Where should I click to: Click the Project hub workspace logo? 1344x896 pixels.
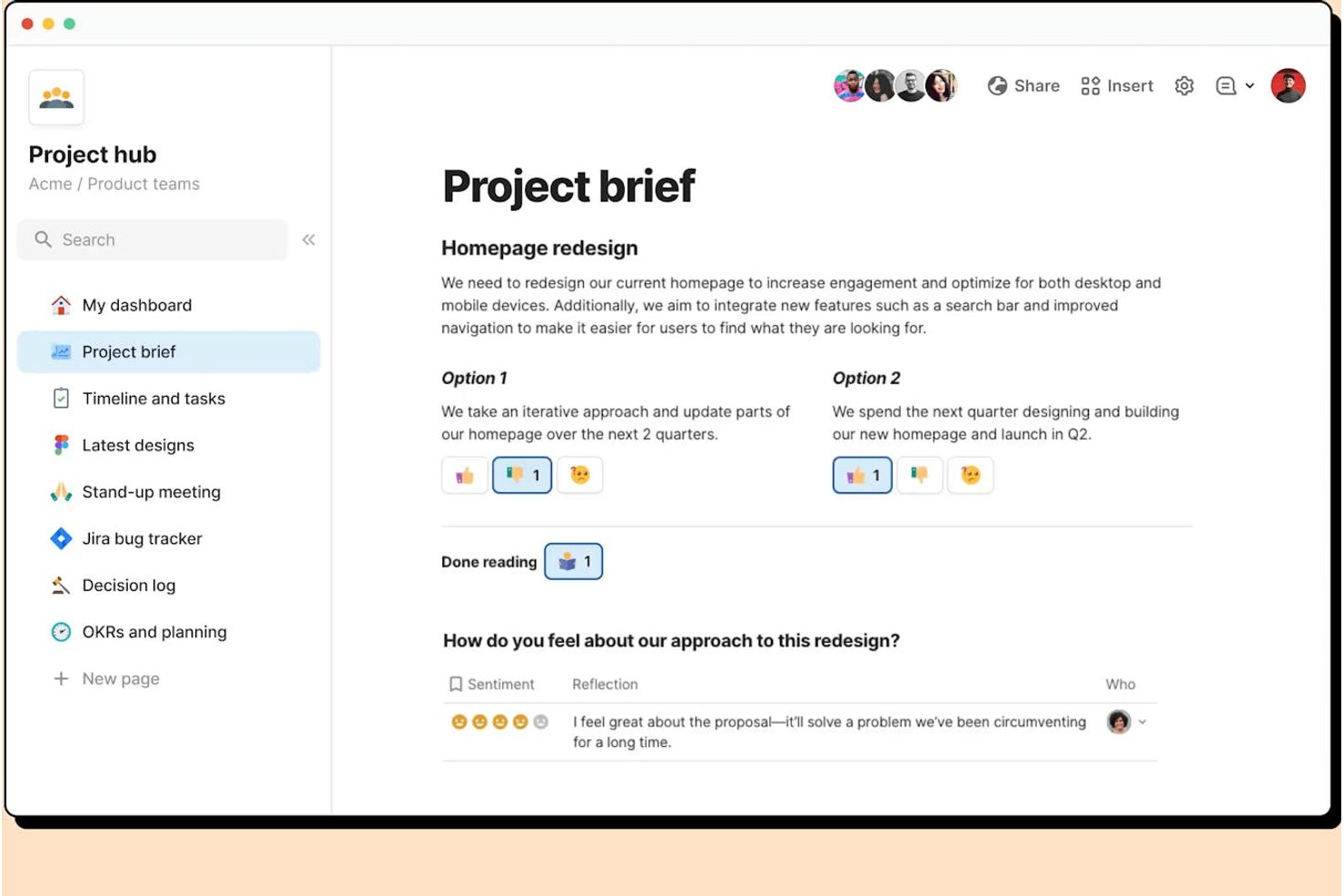click(55, 97)
